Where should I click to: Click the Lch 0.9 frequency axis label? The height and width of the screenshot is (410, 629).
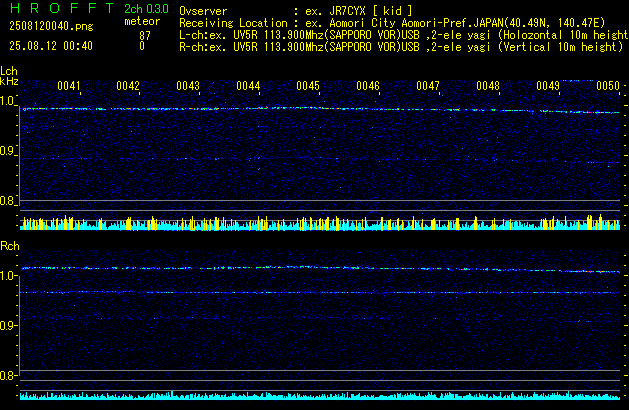[7, 151]
